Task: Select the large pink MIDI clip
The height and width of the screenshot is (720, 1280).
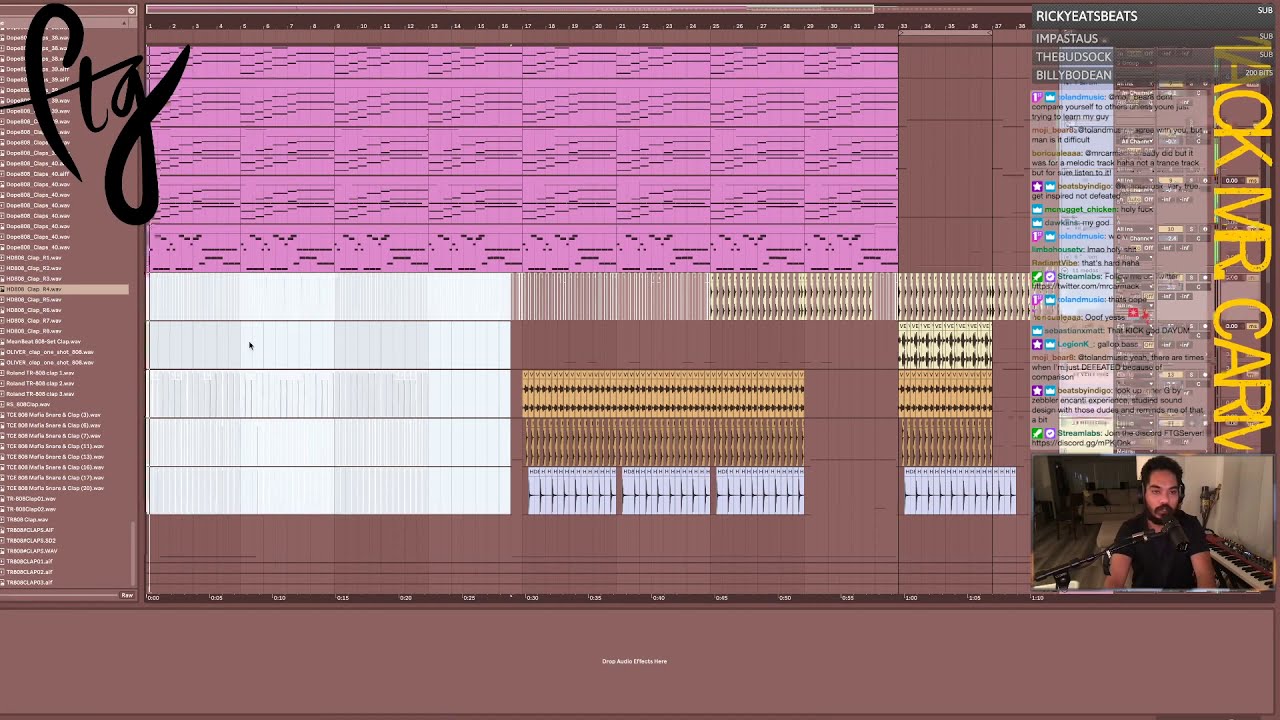Action: (x=523, y=159)
